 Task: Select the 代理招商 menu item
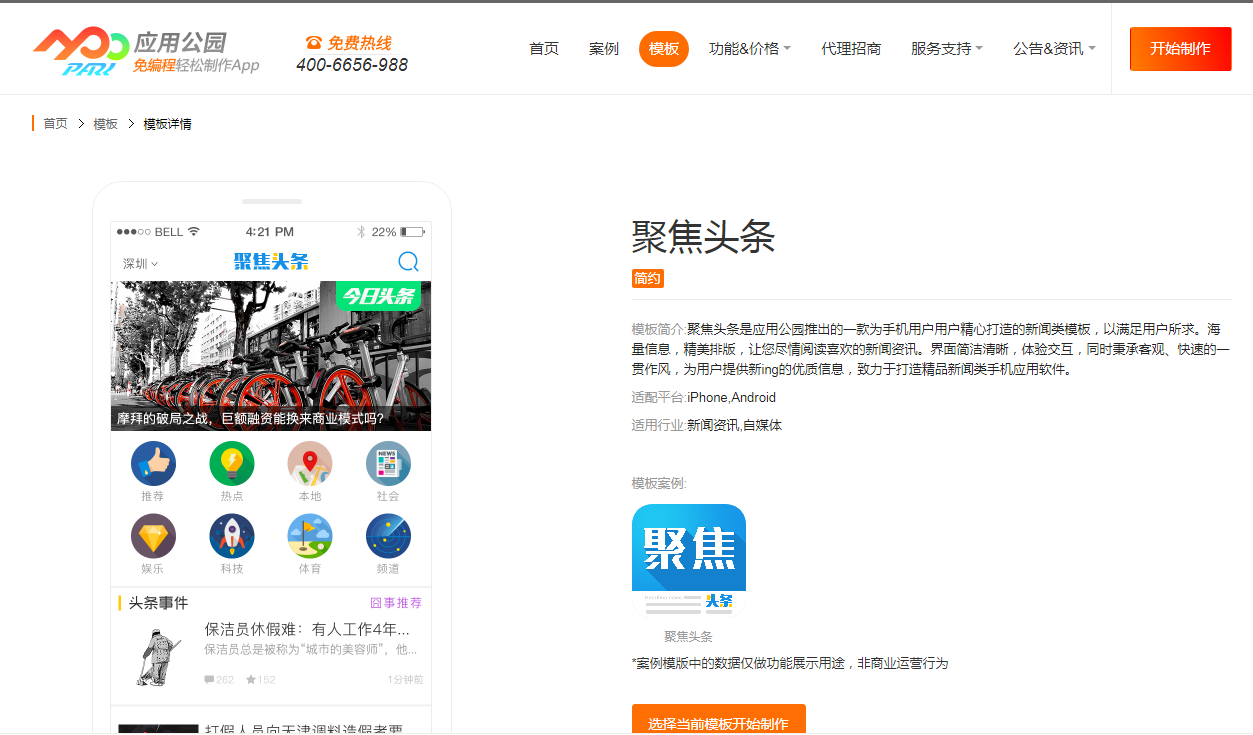point(851,48)
